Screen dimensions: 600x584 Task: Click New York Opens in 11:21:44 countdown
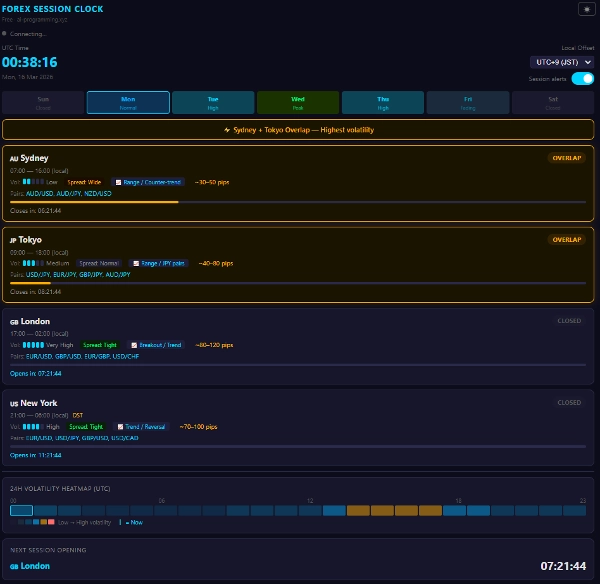36,455
